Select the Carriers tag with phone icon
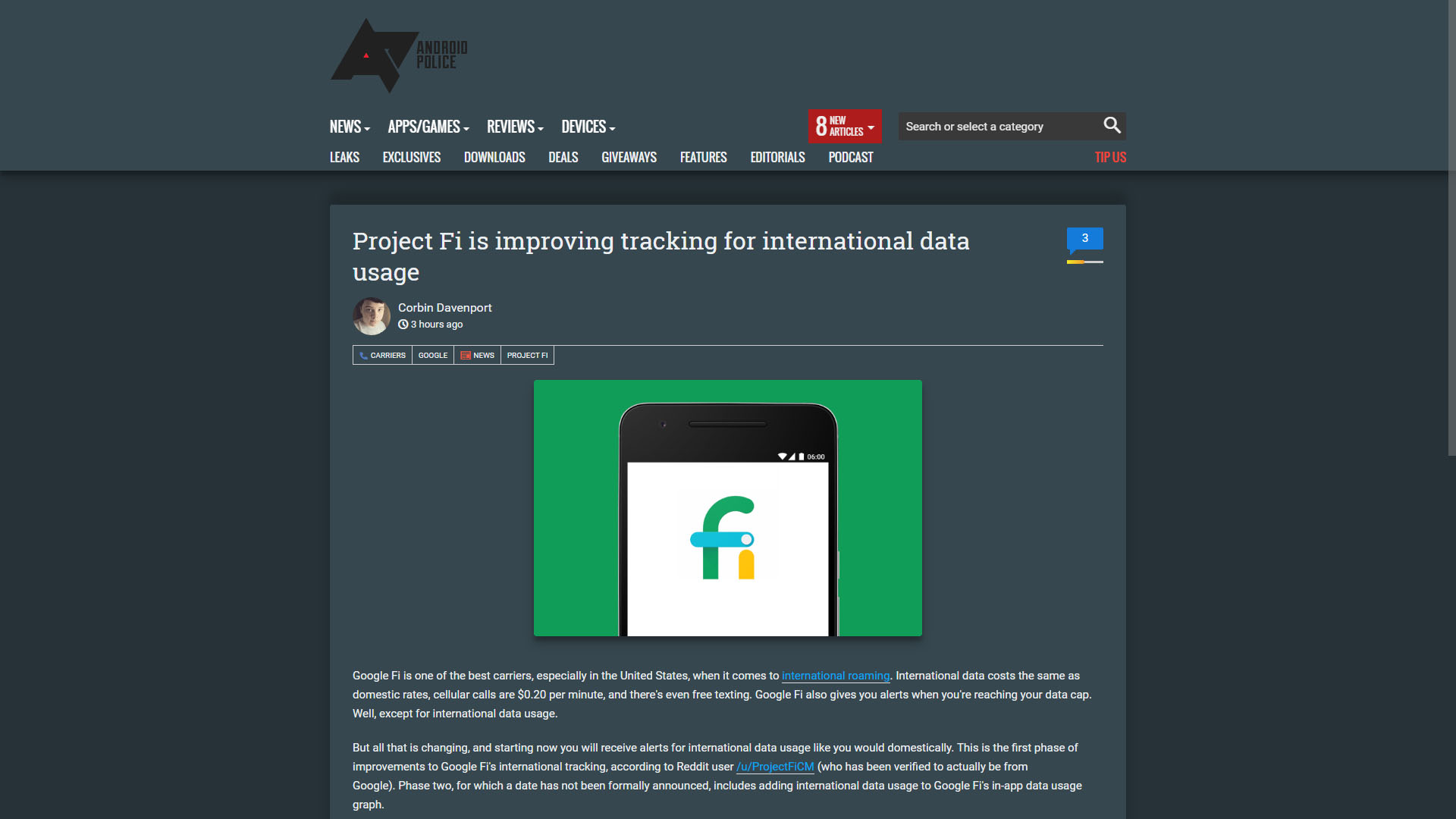 tap(382, 355)
